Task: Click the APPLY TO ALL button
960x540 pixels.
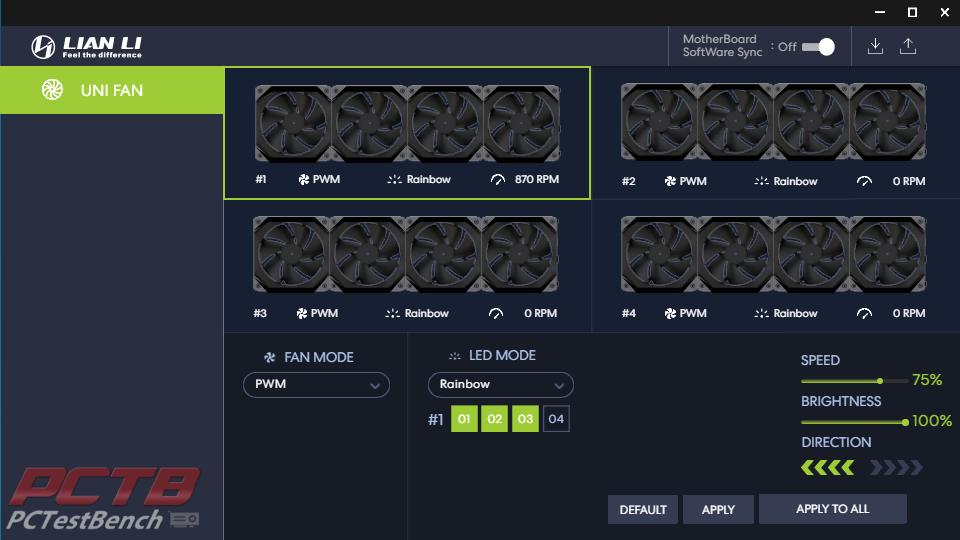Action: click(x=833, y=509)
